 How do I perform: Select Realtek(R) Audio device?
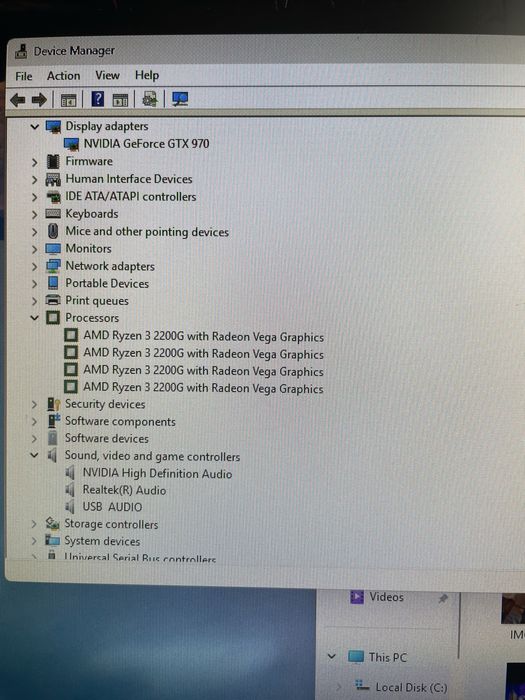(x=124, y=490)
